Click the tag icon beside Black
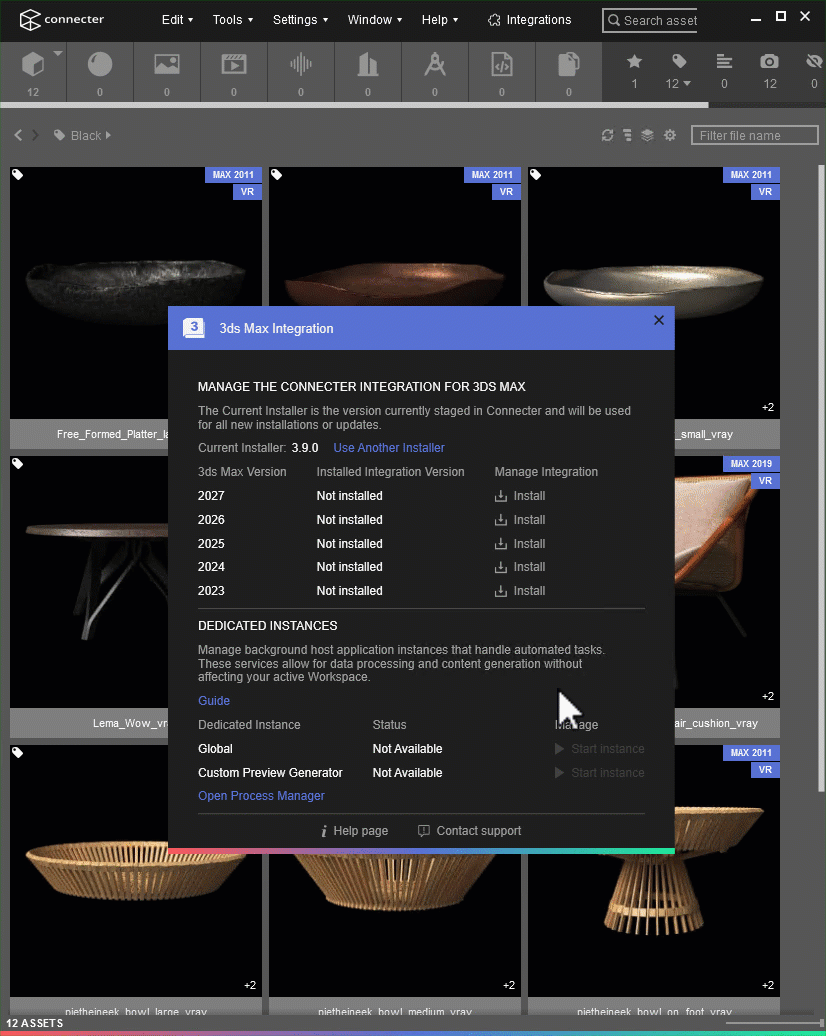The height and width of the screenshot is (1036, 826). [x=59, y=135]
